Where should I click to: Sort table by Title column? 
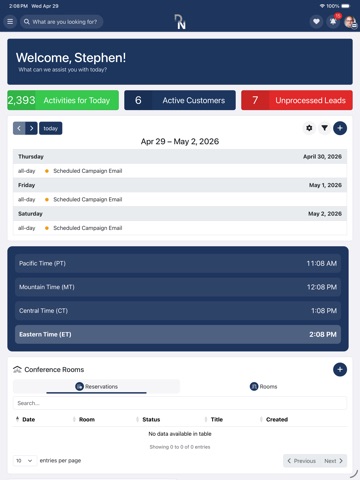(x=217, y=420)
